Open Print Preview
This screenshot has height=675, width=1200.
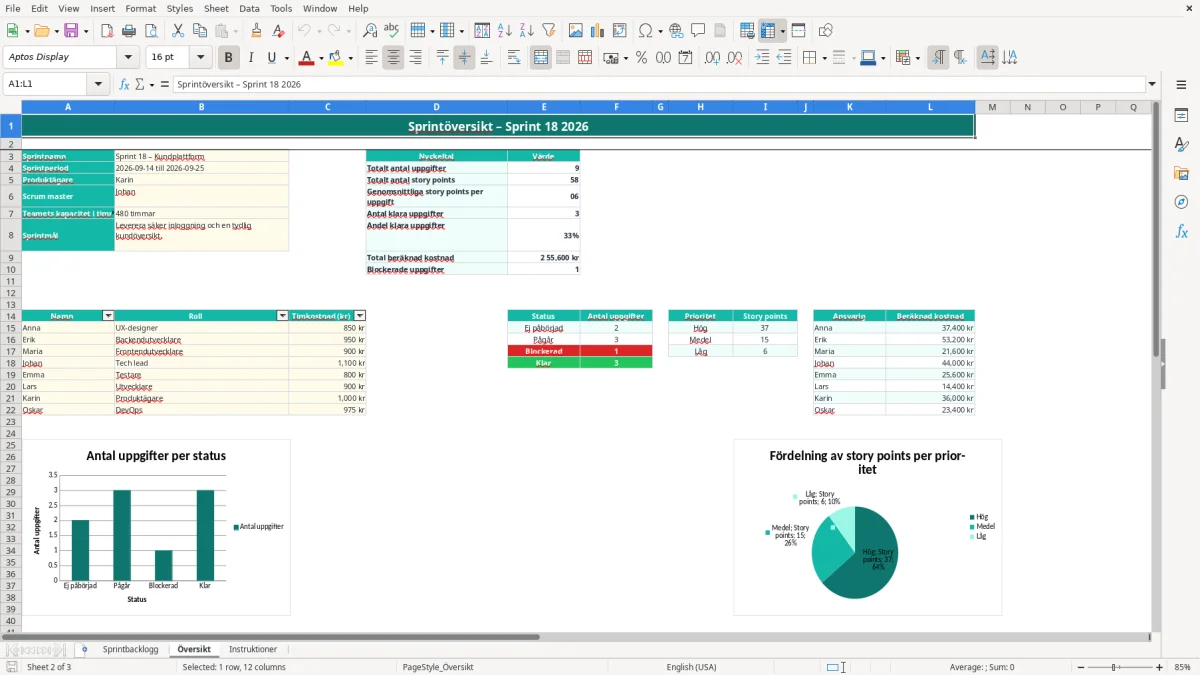(x=150, y=31)
